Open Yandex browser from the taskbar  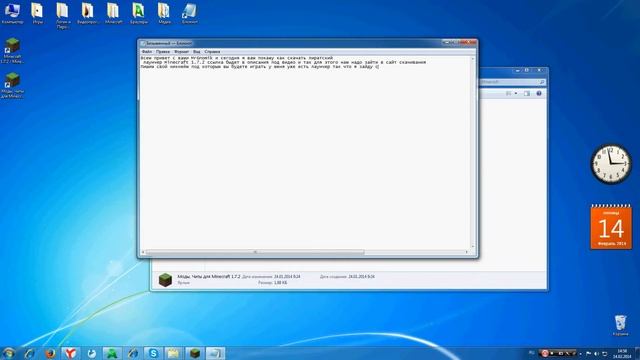tap(71, 353)
